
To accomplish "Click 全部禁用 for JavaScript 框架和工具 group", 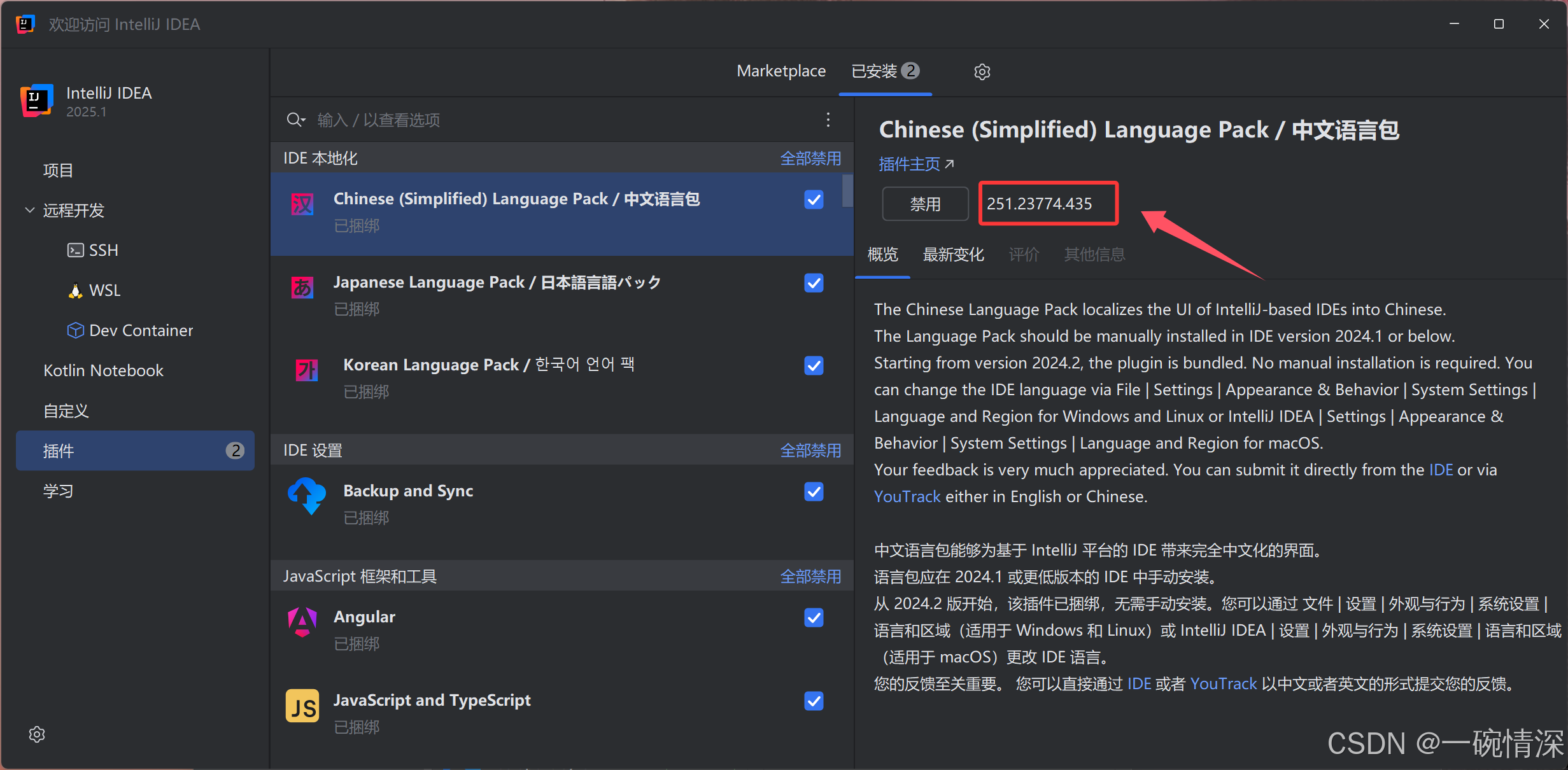I will tap(810, 576).
